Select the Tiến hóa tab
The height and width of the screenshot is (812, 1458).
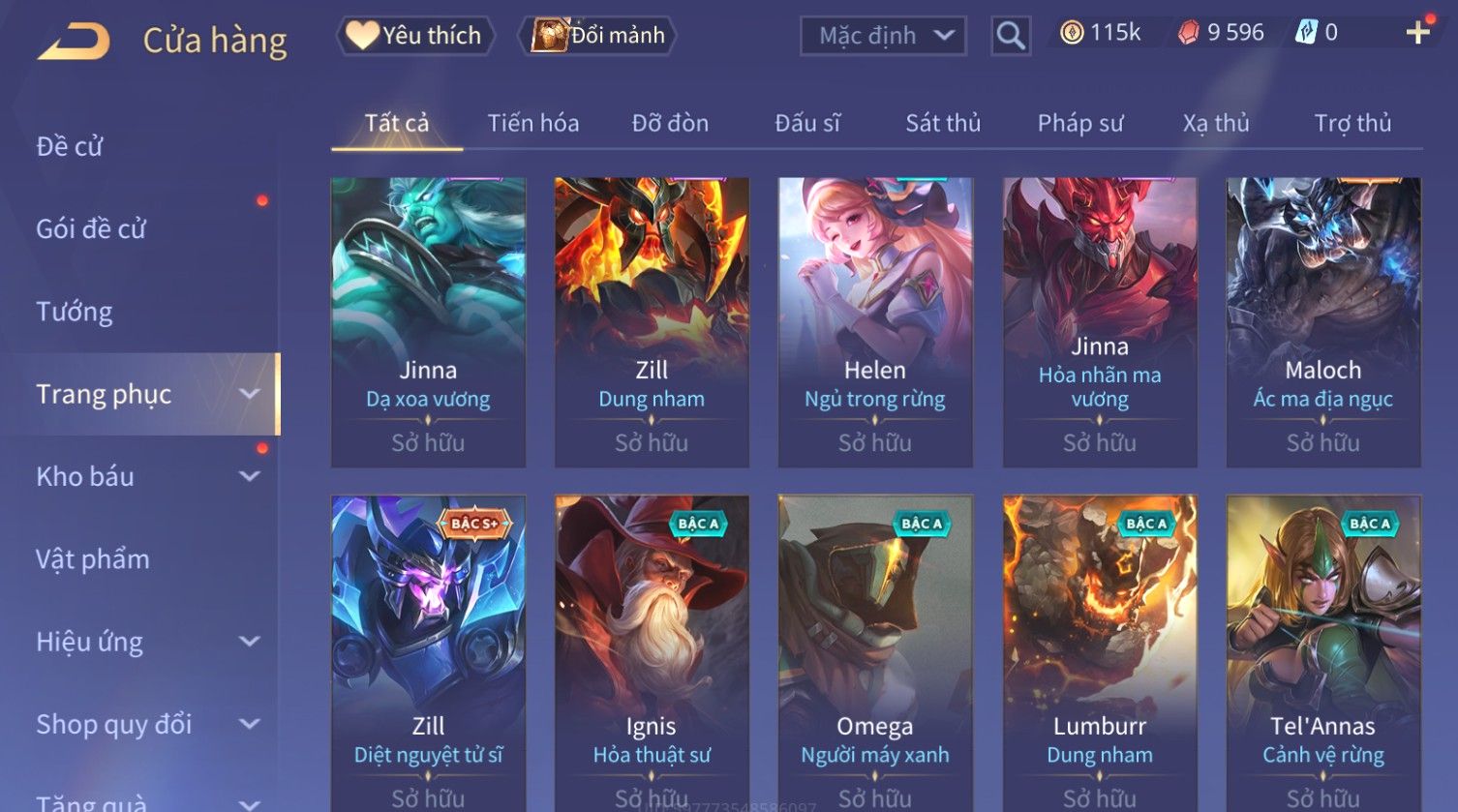coord(533,123)
